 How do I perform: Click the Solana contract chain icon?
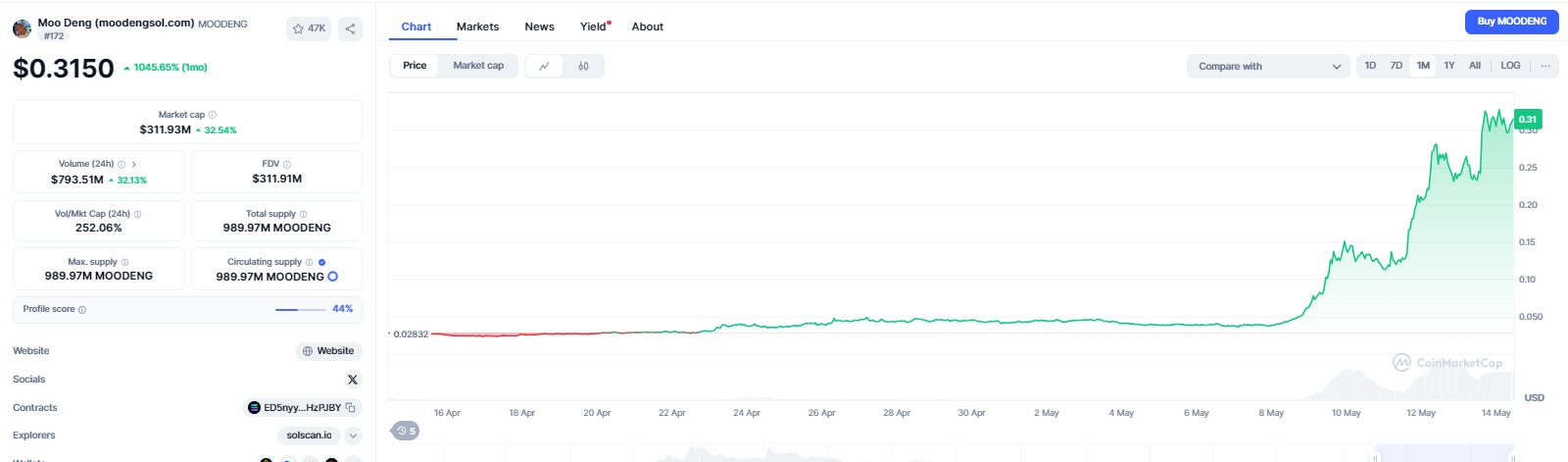pyautogui.click(x=255, y=407)
